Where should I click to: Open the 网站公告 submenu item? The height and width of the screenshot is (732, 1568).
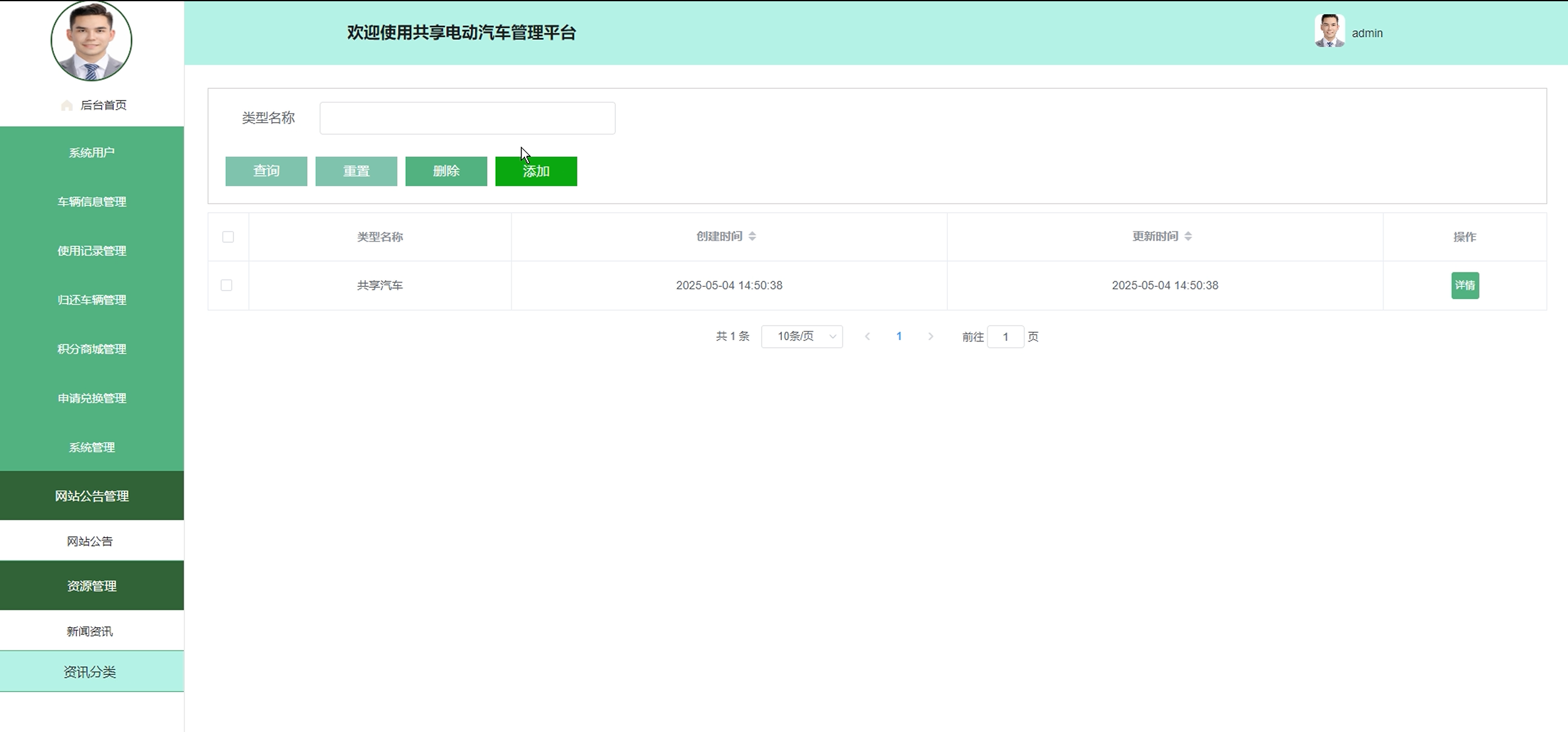coord(90,541)
